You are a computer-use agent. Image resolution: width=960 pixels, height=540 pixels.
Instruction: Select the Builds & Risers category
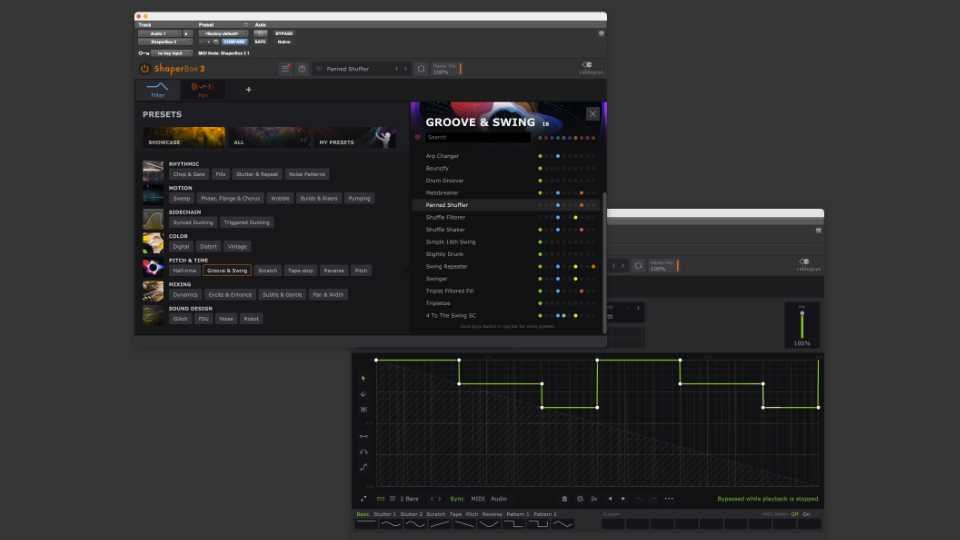(x=318, y=198)
